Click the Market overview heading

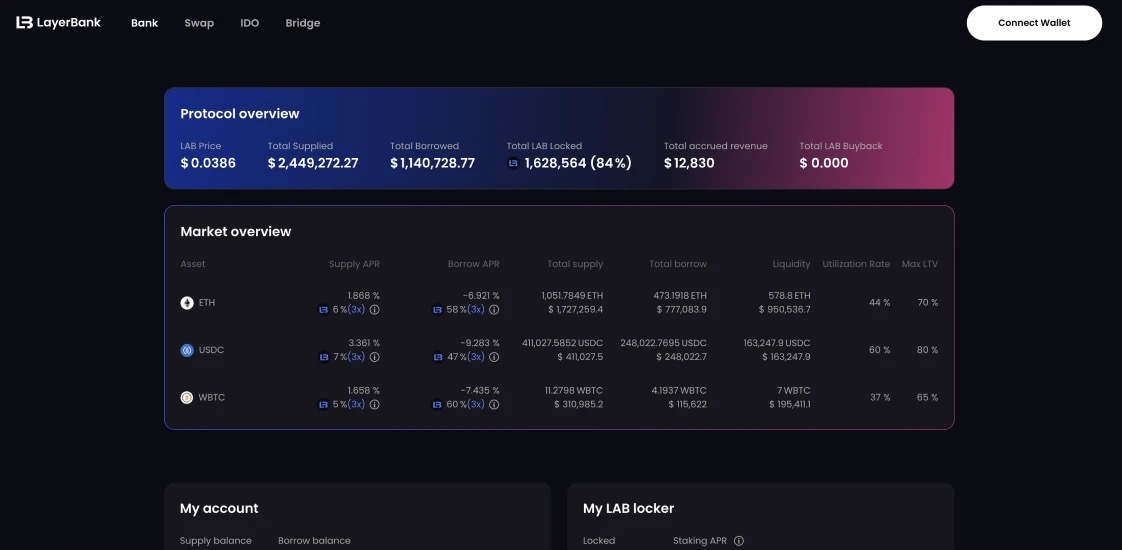coord(235,232)
